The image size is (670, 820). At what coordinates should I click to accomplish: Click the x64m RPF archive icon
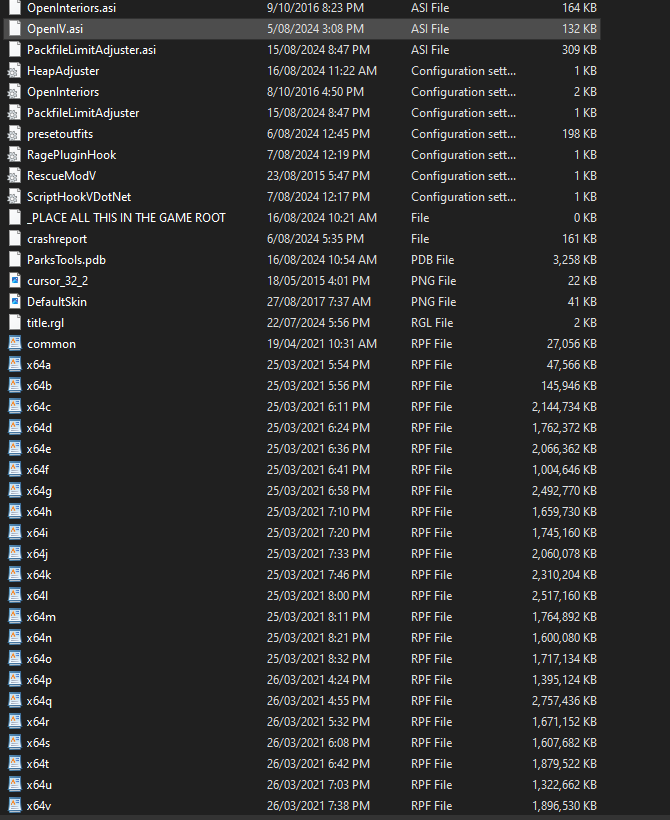click(15, 617)
